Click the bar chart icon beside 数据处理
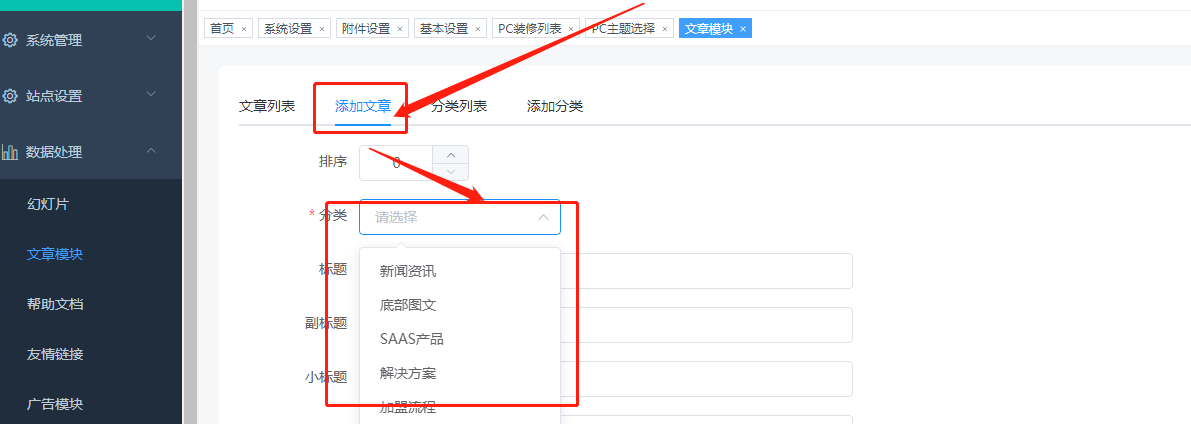Viewport: 1191px width, 424px height. [10, 152]
